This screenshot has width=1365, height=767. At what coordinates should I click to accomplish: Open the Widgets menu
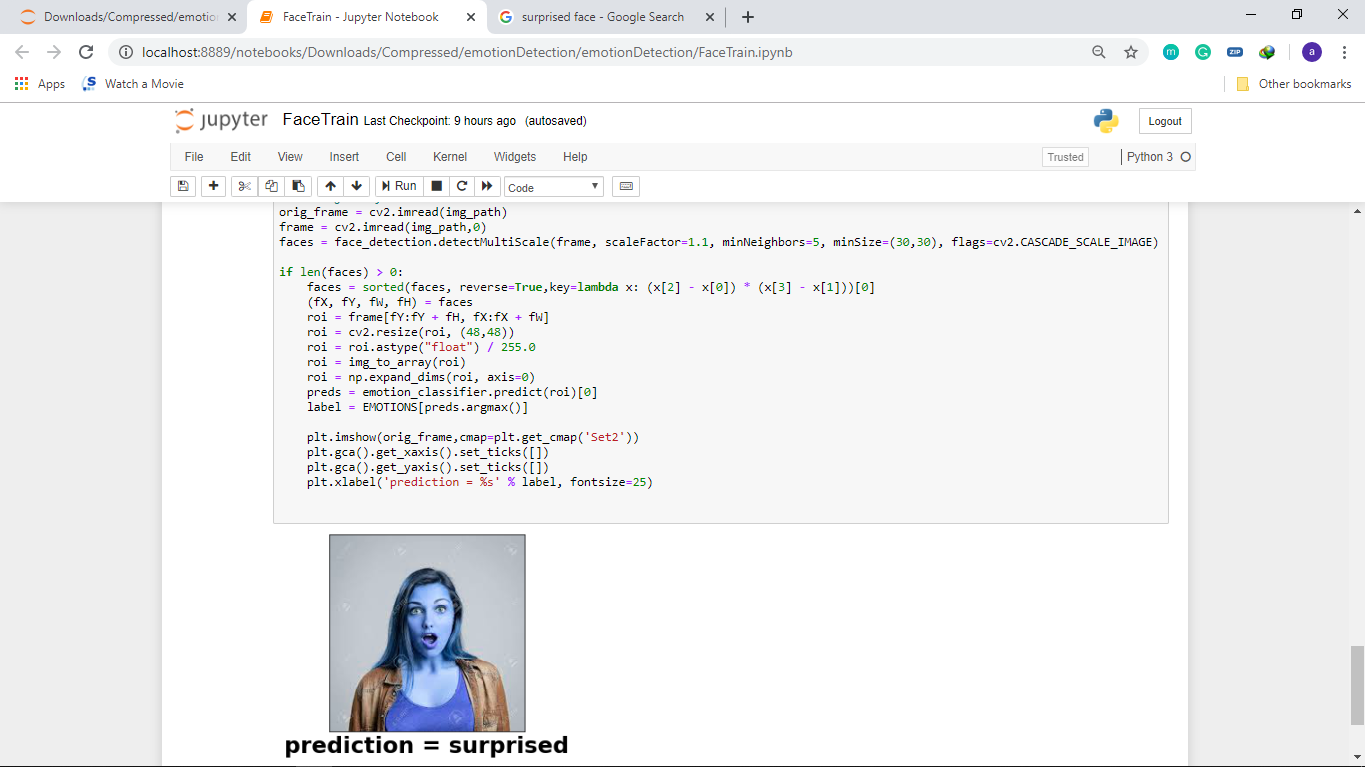pyautogui.click(x=515, y=157)
